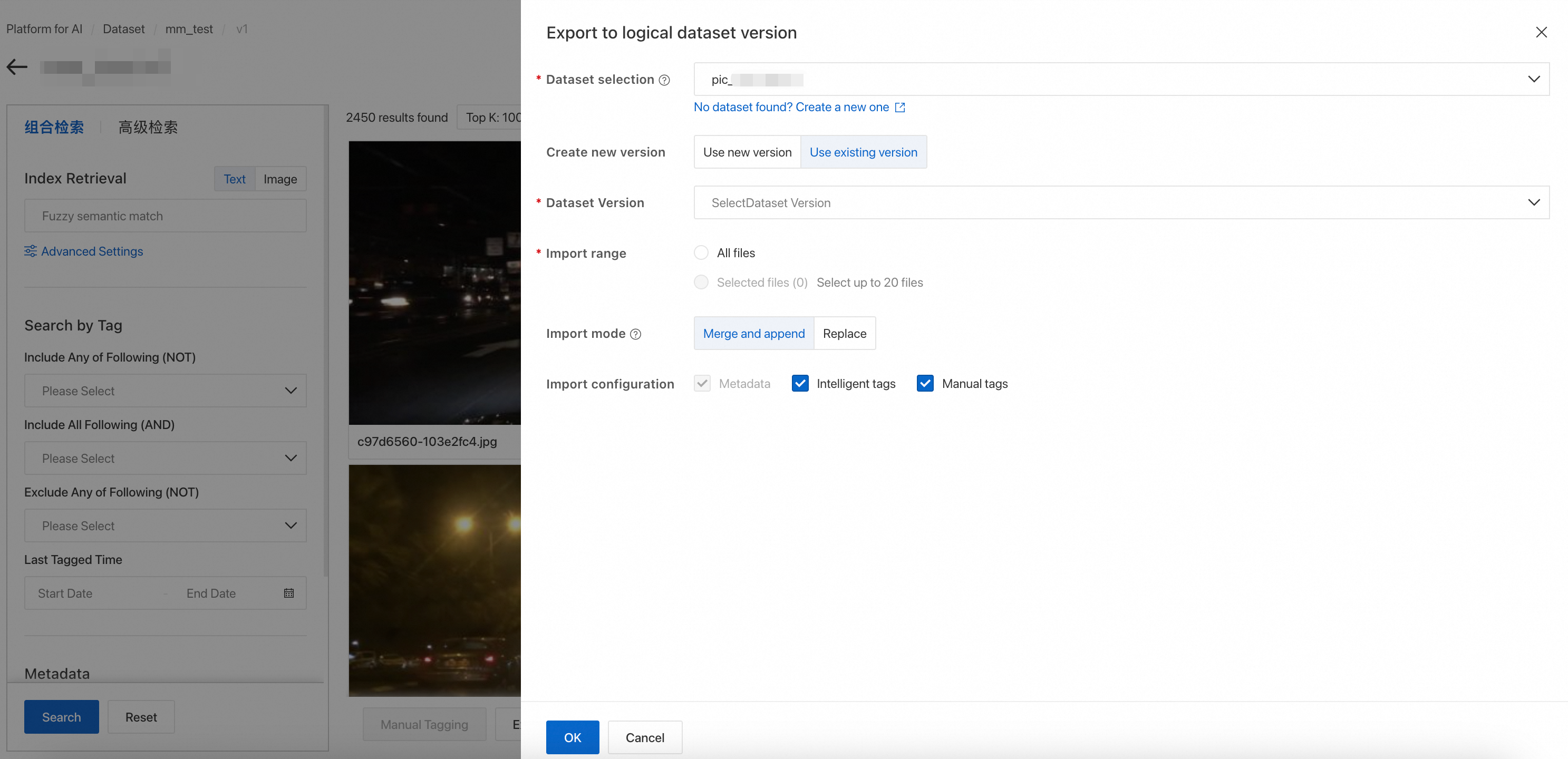
Task: Click the Import mode help icon
Action: [x=635, y=334]
